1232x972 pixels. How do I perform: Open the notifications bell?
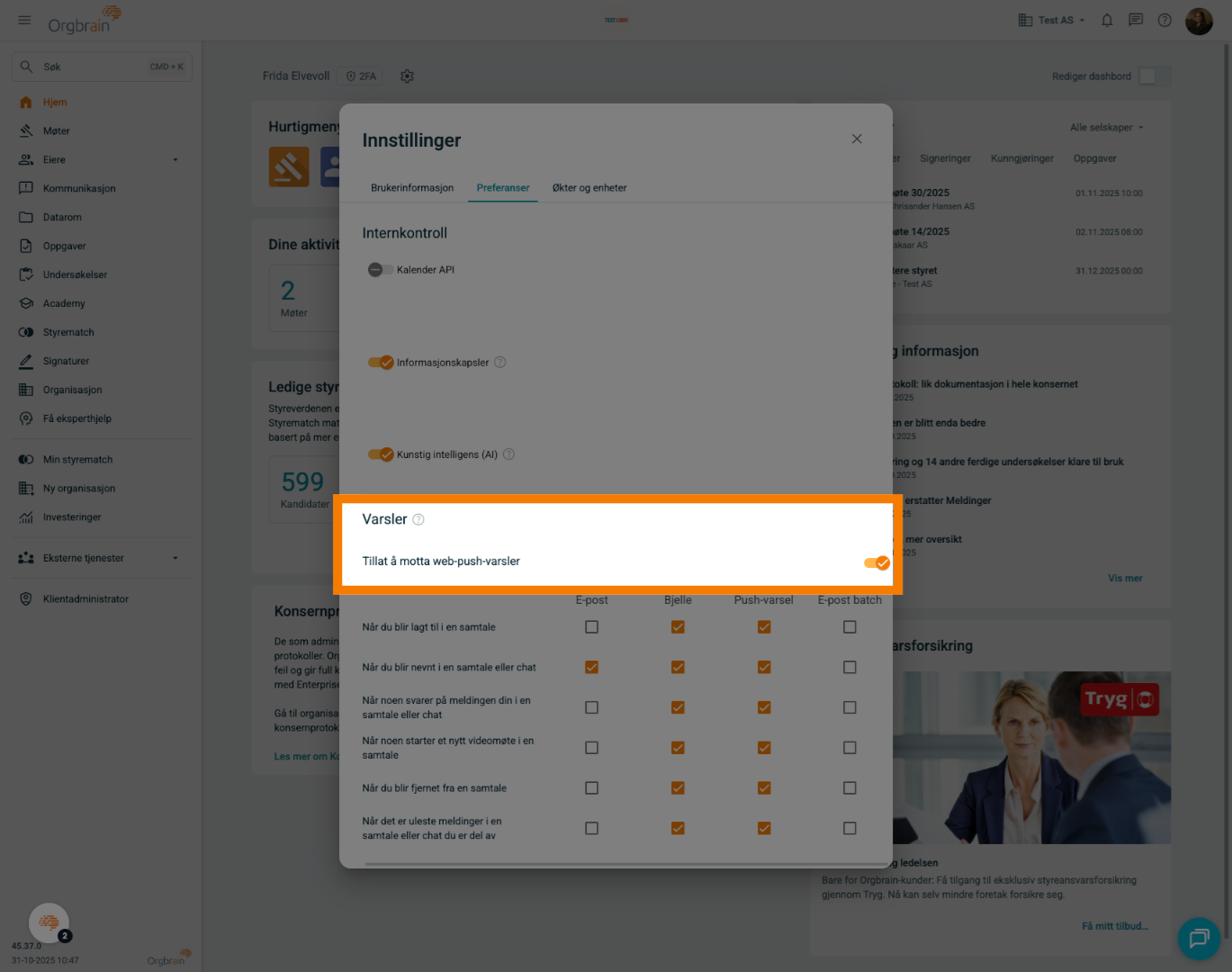tap(1107, 20)
